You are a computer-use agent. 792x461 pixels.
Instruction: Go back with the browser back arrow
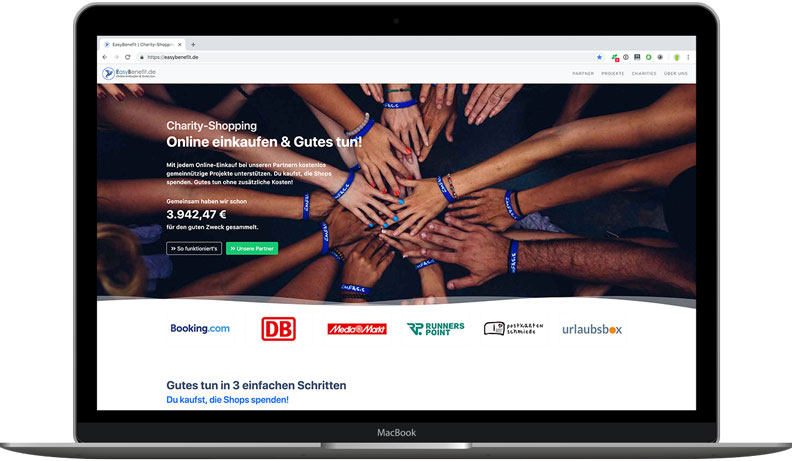tap(105, 57)
